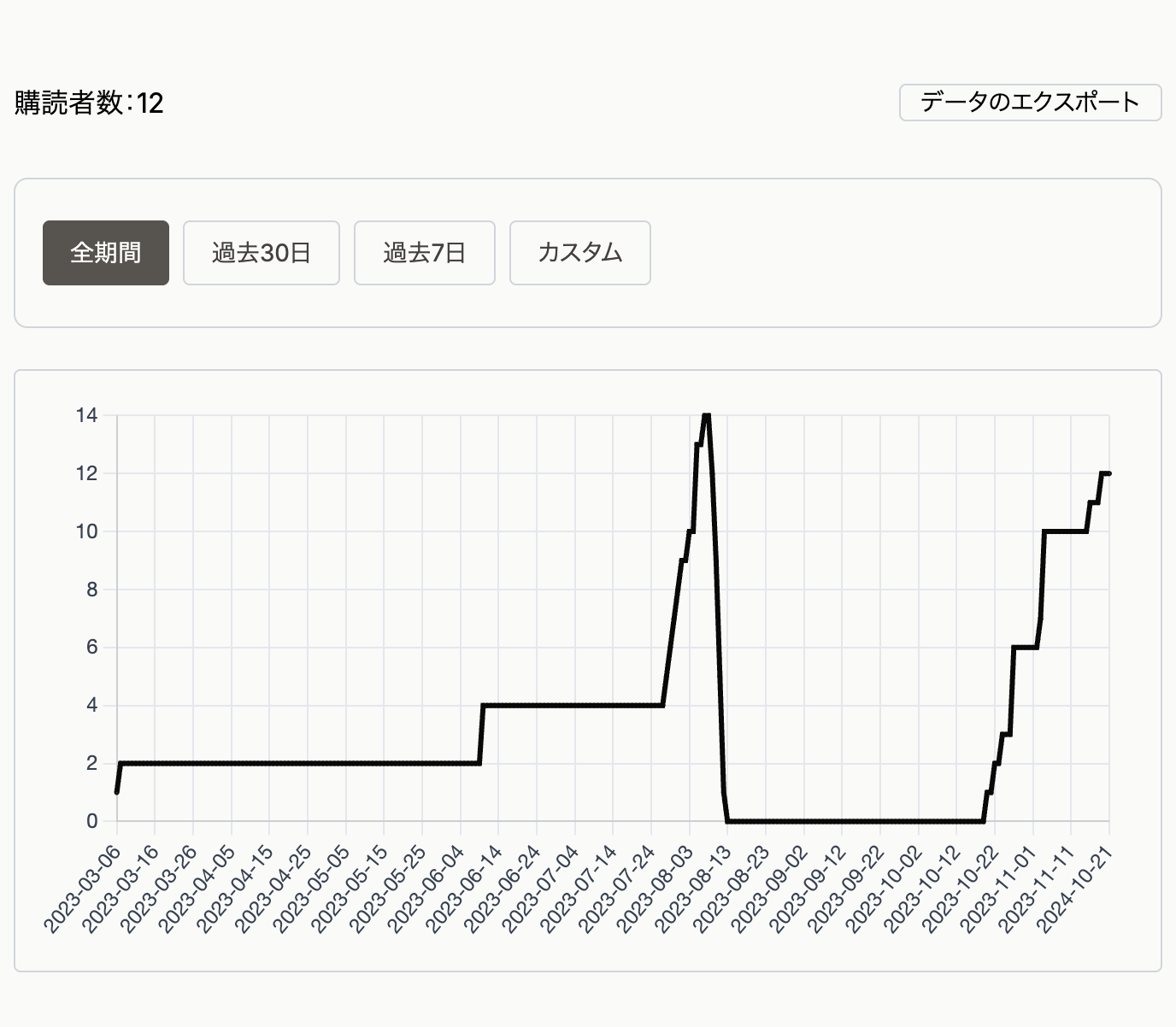
Task: Click the y-axis label 2
Action: click(x=91, y=763)
